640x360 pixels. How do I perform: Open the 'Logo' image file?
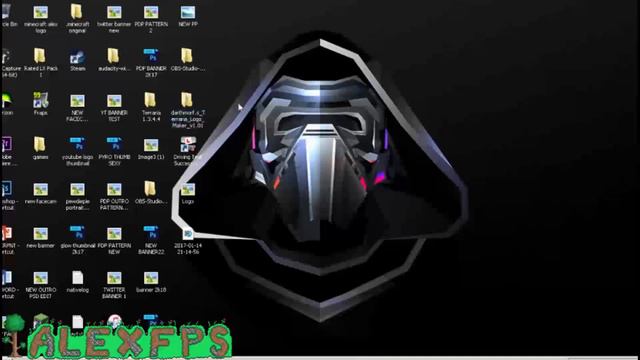click(188, 193)
